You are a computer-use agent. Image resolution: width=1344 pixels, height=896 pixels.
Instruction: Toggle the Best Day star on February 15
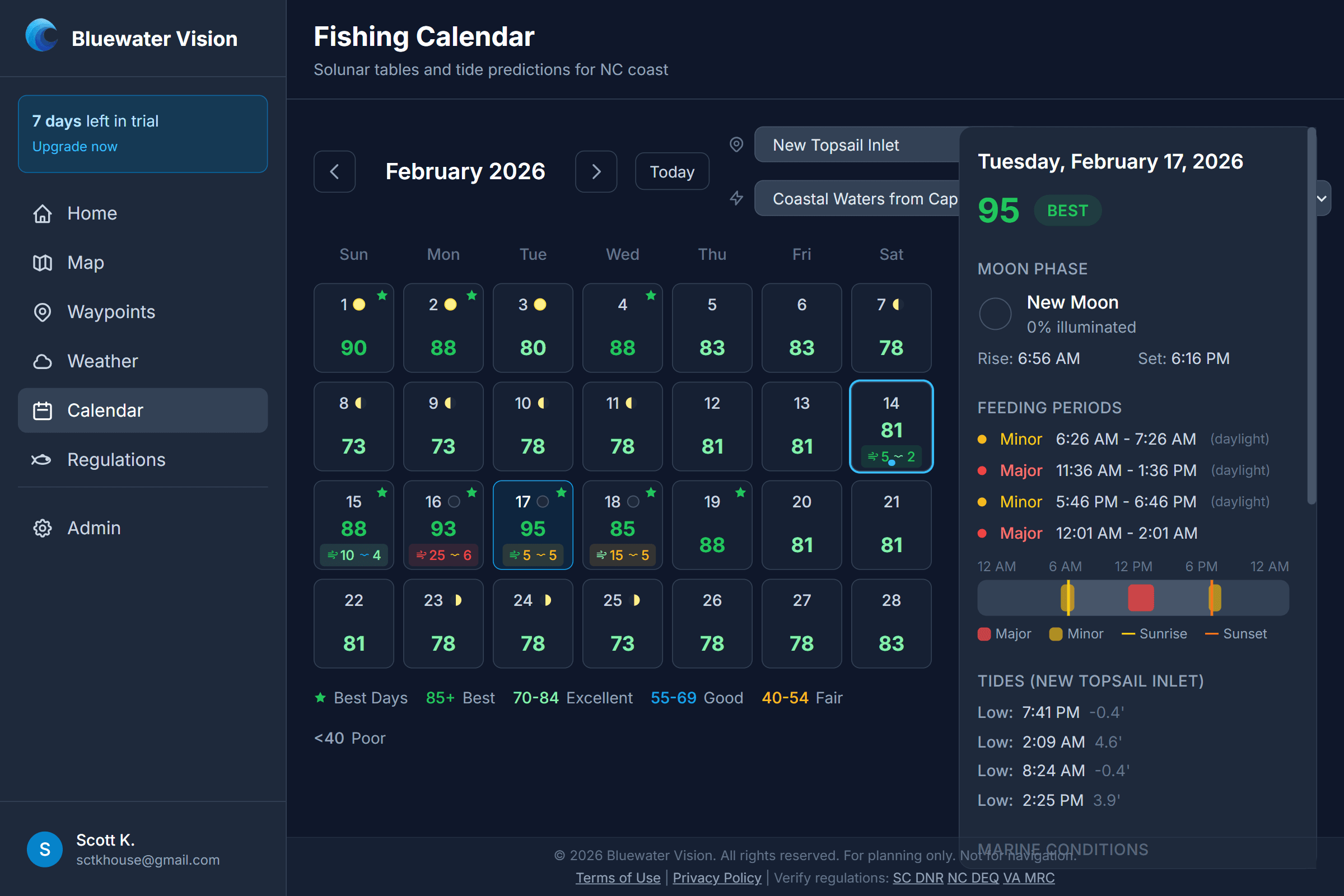[382, 492]
